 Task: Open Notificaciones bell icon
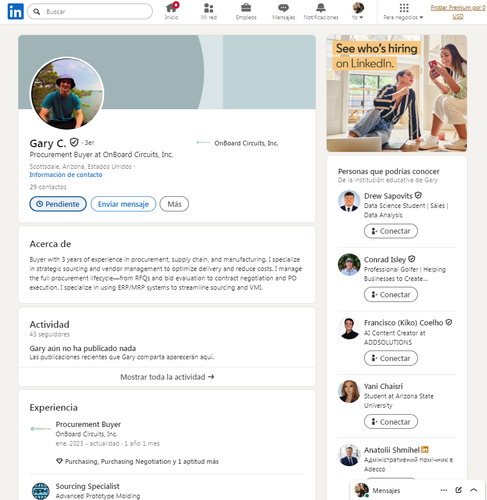click(x=321, y=11)
